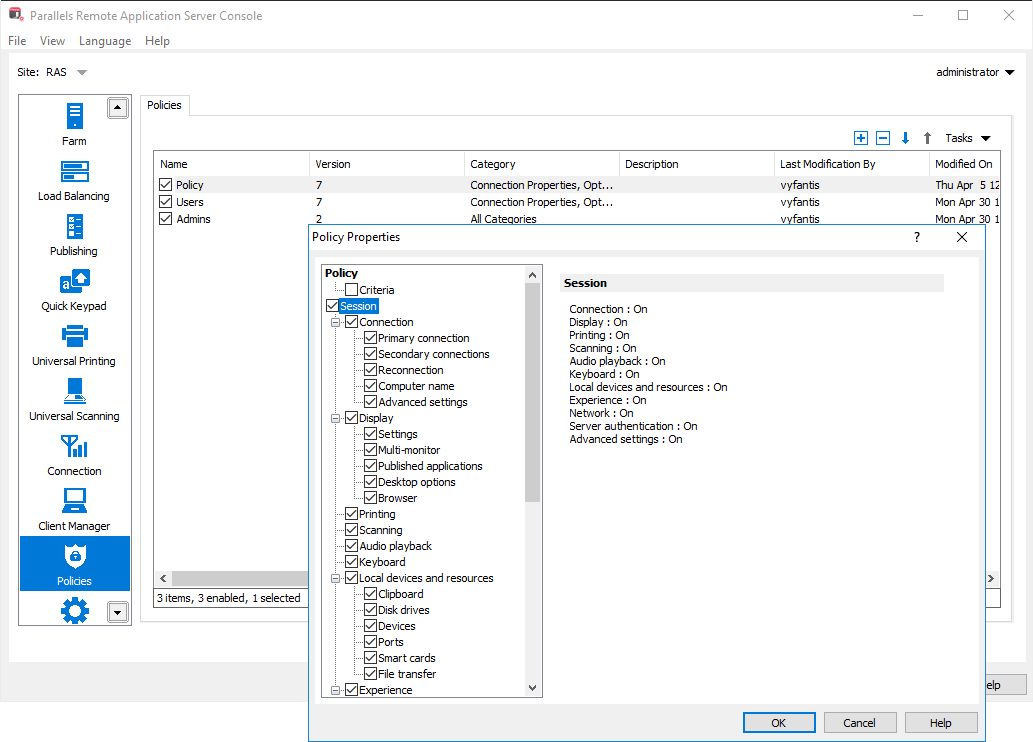Click the Policy Properties help question mark
Image resolution: width=1033 pixels, height=742 pixels.
click(x=916, y=237)
